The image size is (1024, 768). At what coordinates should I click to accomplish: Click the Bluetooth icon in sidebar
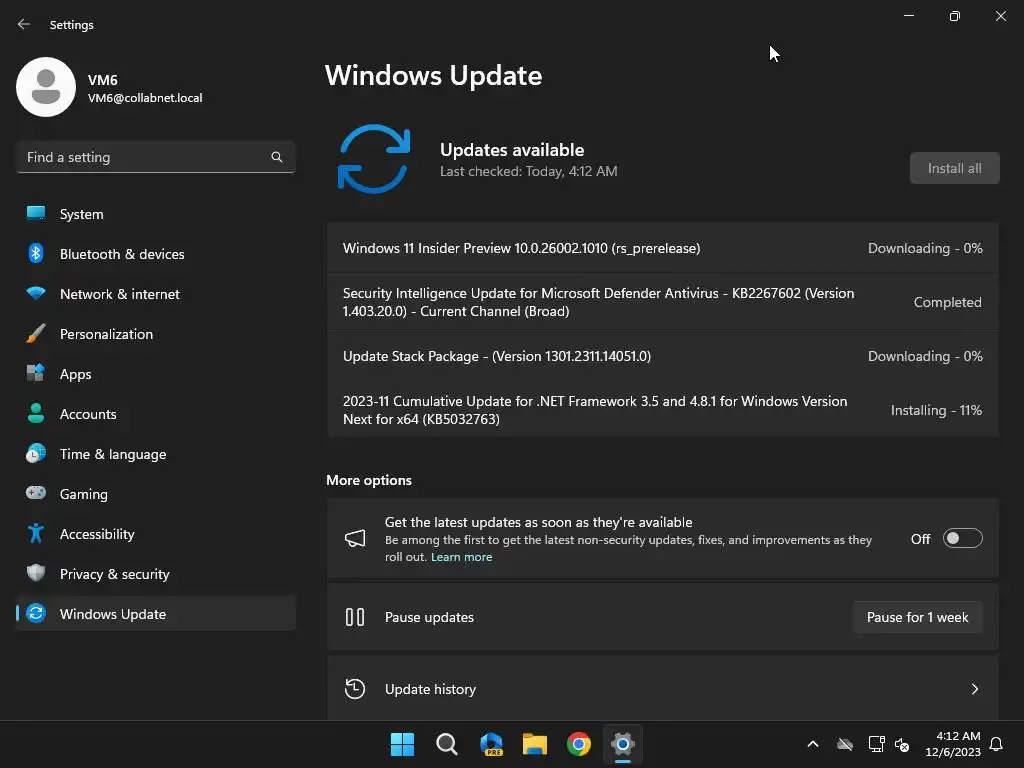36,253
